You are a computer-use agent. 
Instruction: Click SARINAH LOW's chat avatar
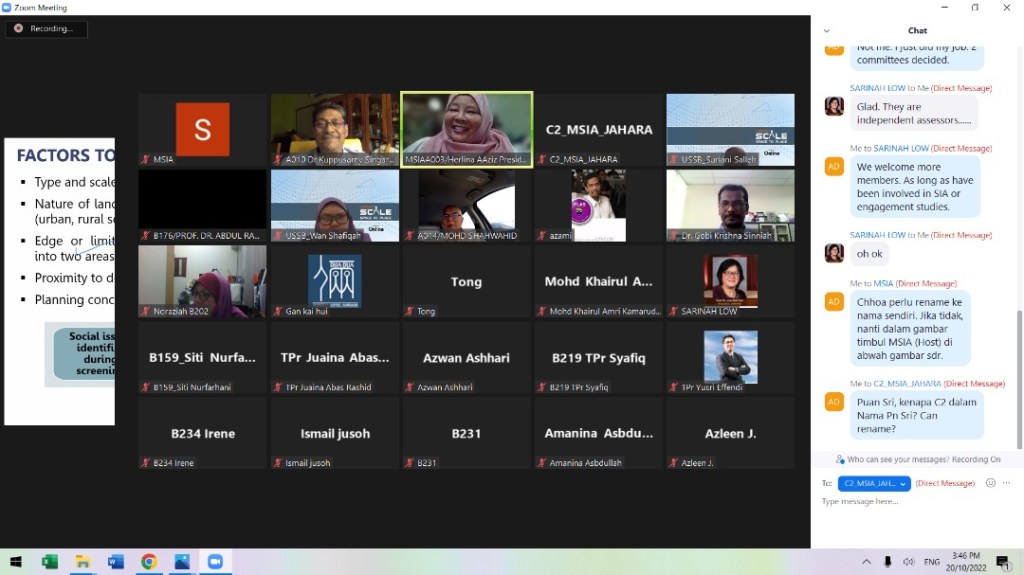tap(834, 106)
